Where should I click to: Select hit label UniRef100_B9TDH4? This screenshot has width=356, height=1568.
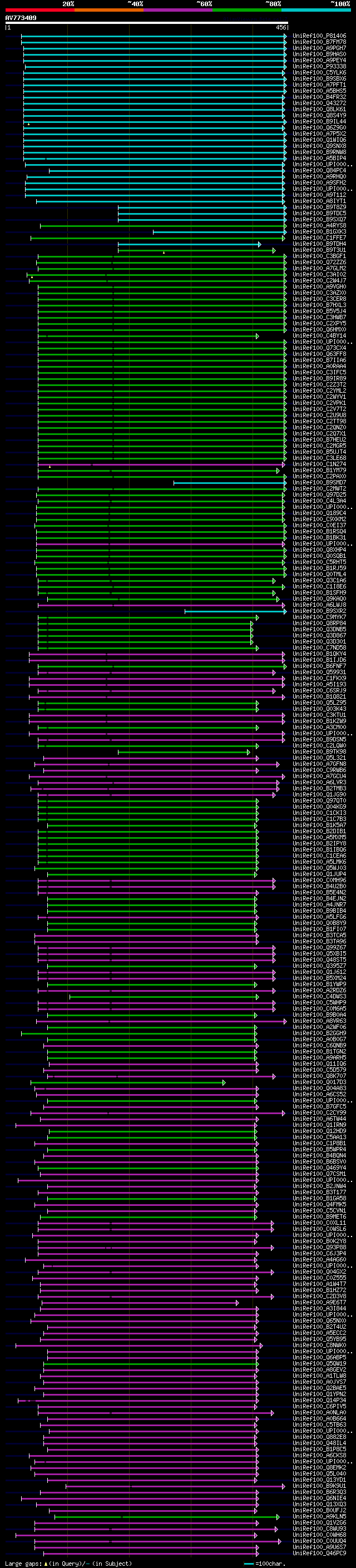[319, 244]
